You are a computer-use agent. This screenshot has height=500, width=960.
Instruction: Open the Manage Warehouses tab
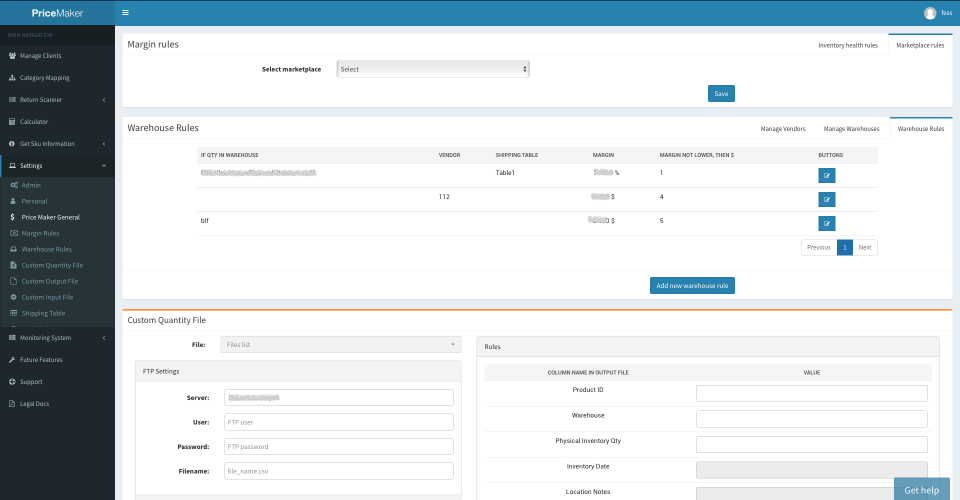tap(851, 129)
